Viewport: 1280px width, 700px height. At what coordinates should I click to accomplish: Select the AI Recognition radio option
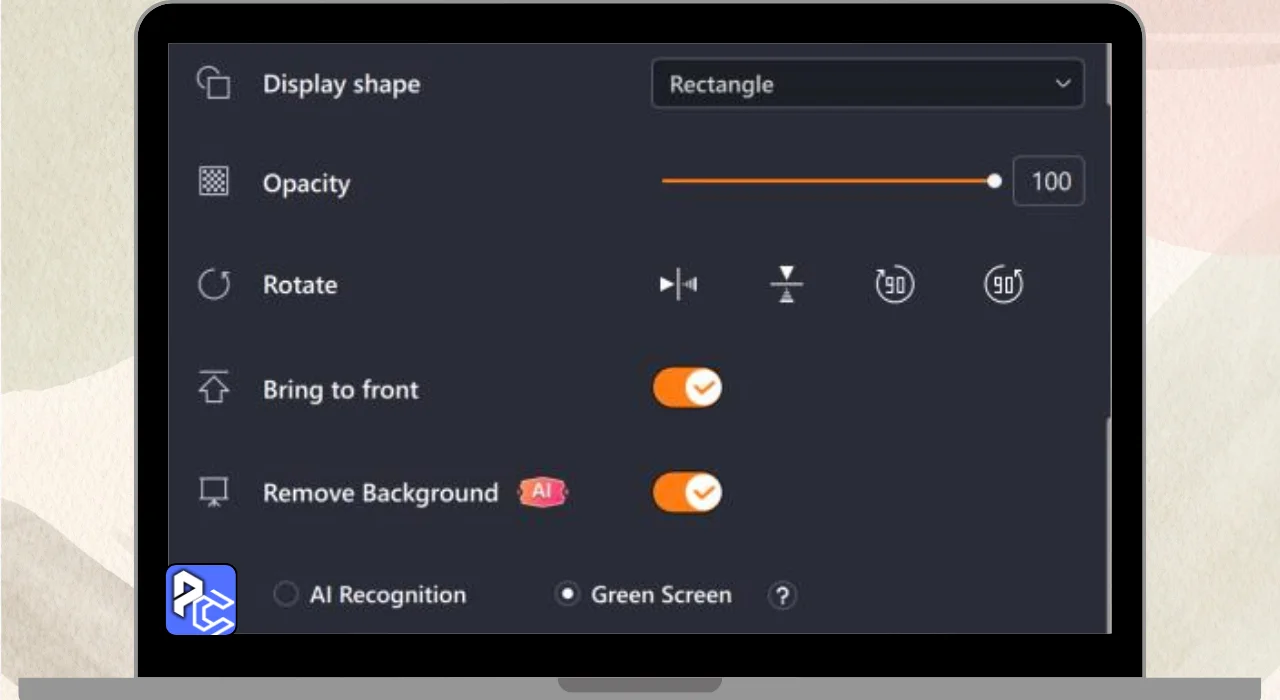pyautogui.click(x=286, y=595)
